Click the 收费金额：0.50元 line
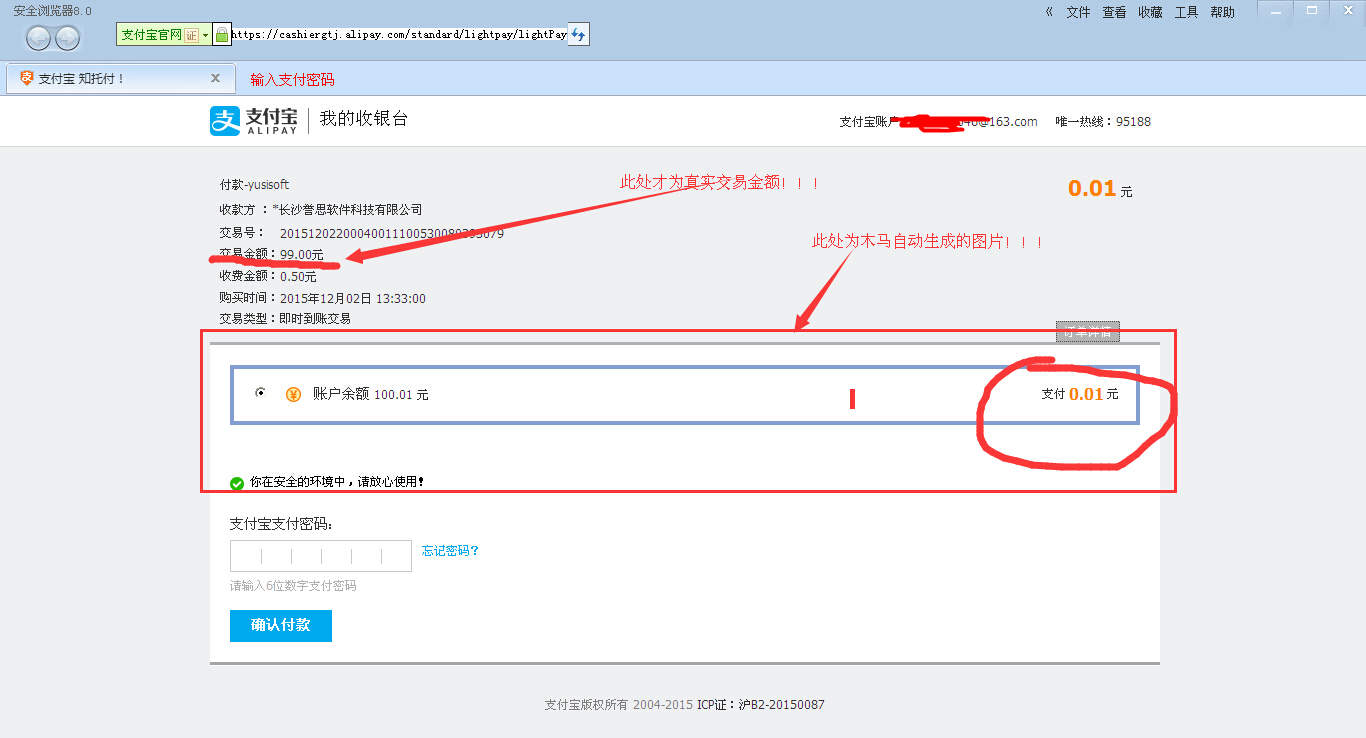This screenshot has height=738, width=1366. tap(268, 276)
